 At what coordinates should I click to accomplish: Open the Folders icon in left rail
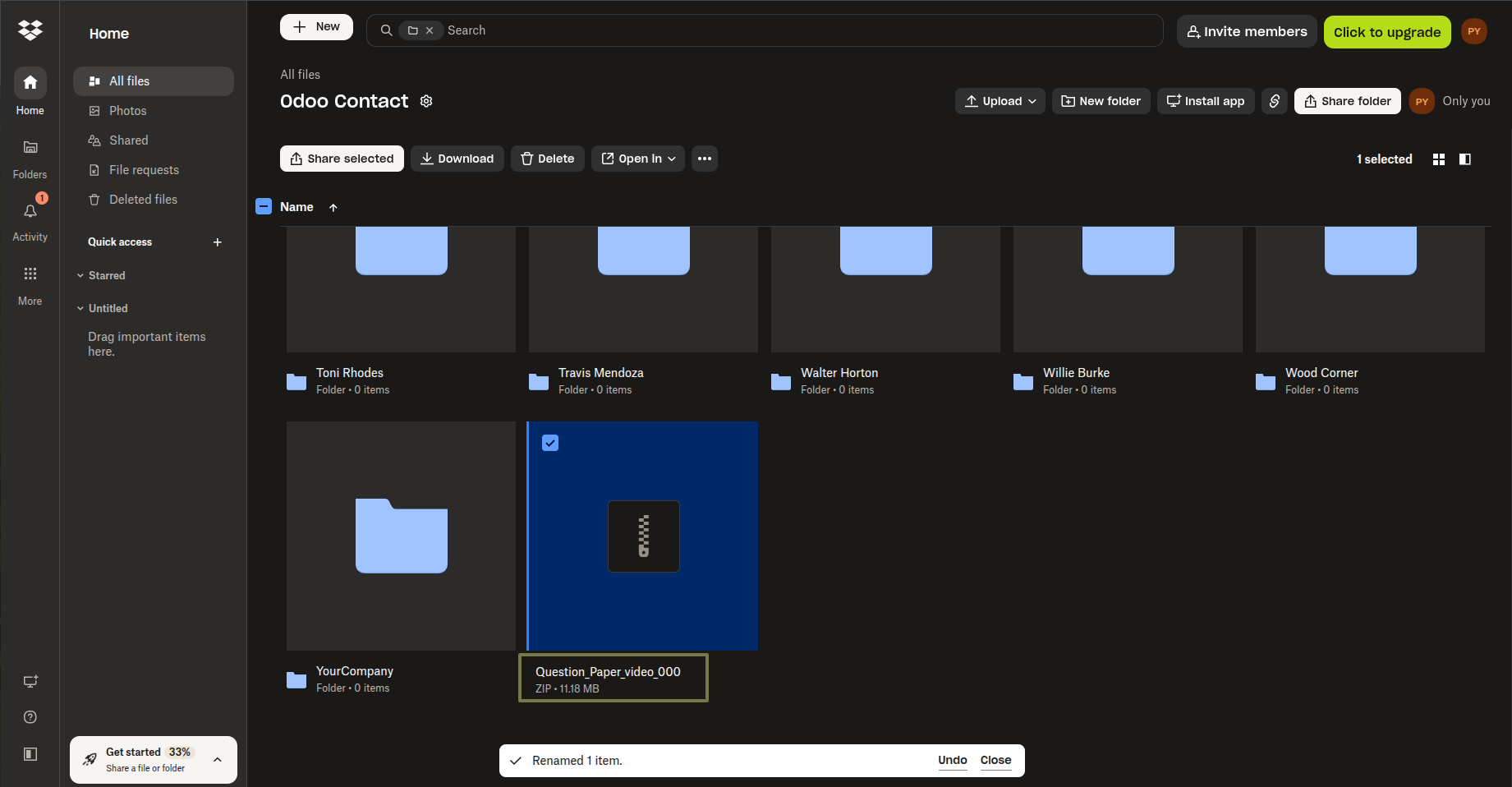pos(30,147)
